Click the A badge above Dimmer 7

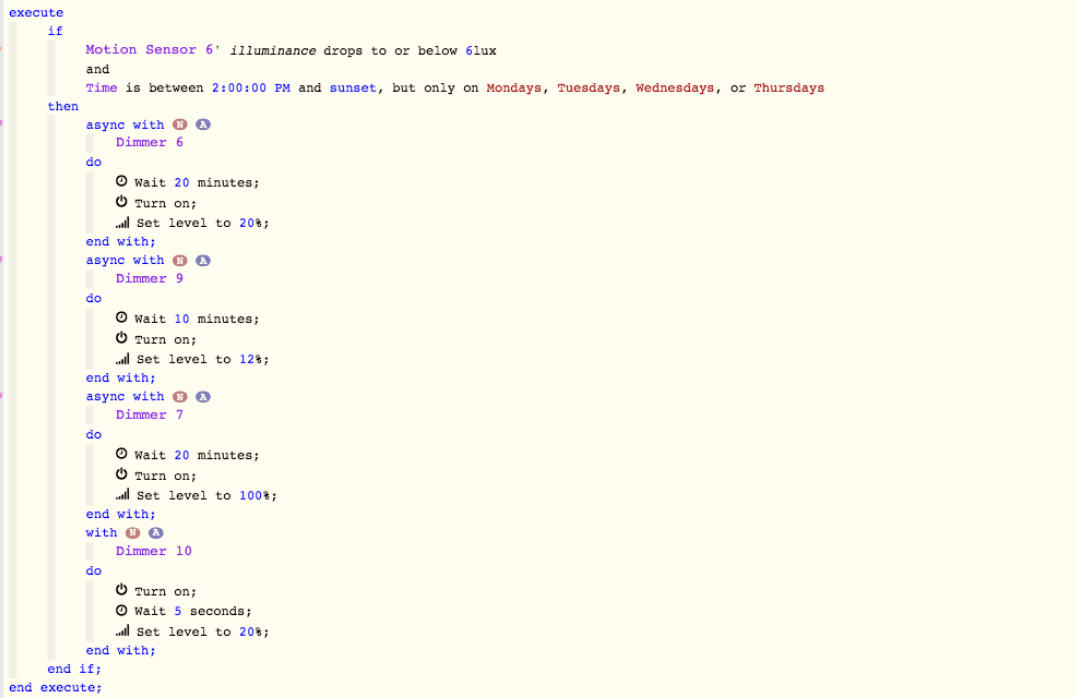pyautogui.click(x=203, y=397)
